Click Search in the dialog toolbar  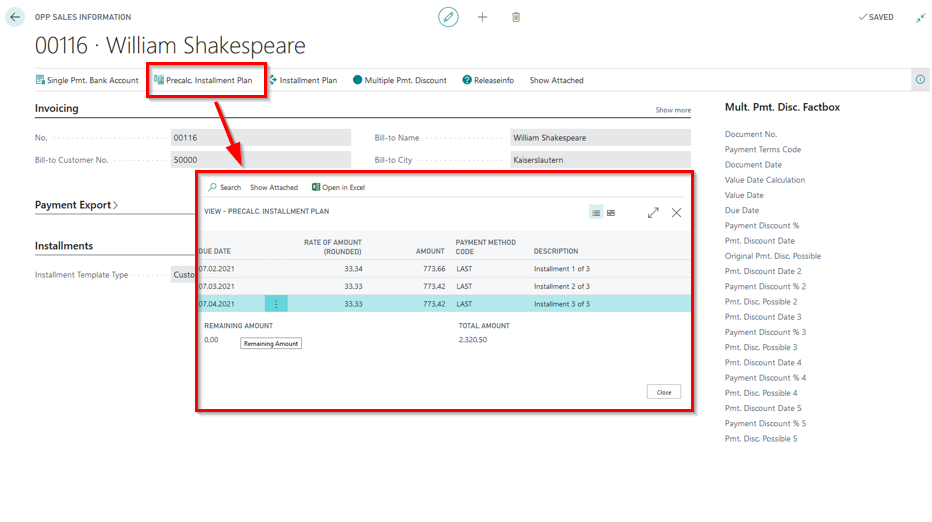click(225, 187)
